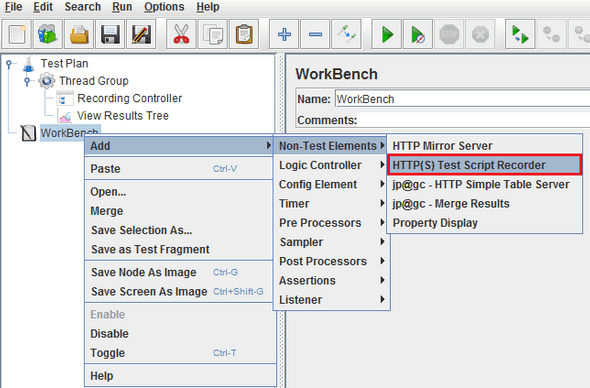The height and width of the screenshot is (388, 590).
Task: Select the Thread Group tree label
Action: point(94,81)
